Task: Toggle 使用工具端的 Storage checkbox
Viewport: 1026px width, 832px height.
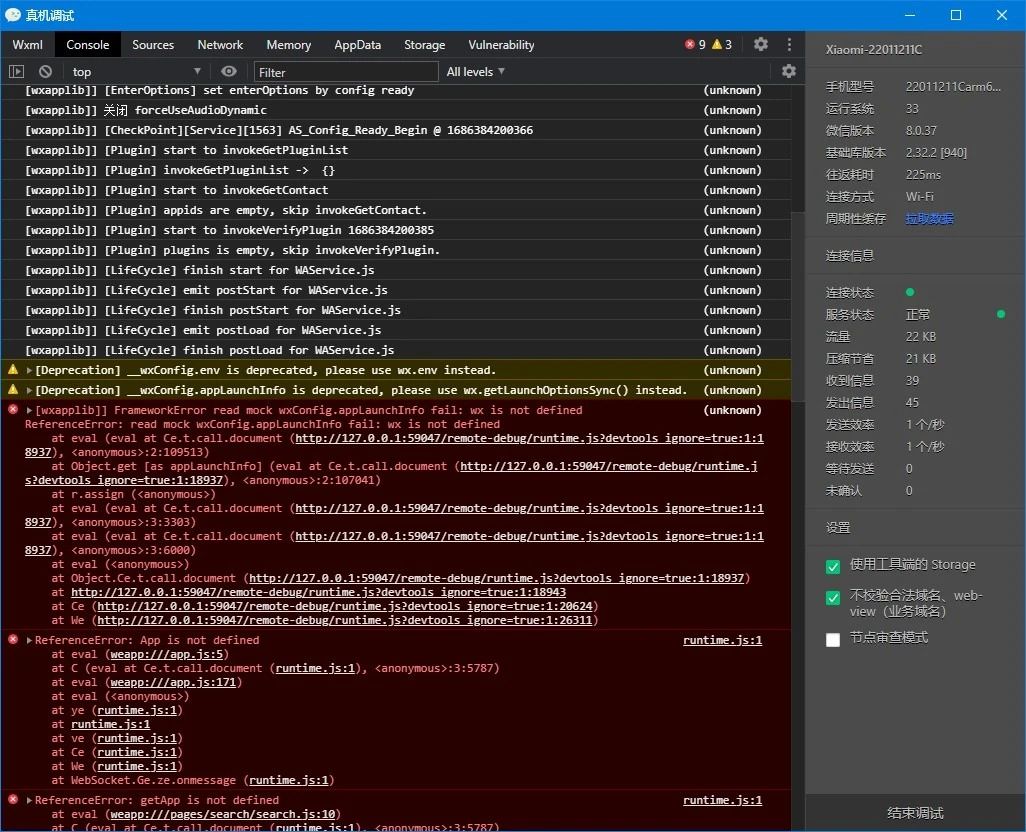Action: (x=833, y=566)
